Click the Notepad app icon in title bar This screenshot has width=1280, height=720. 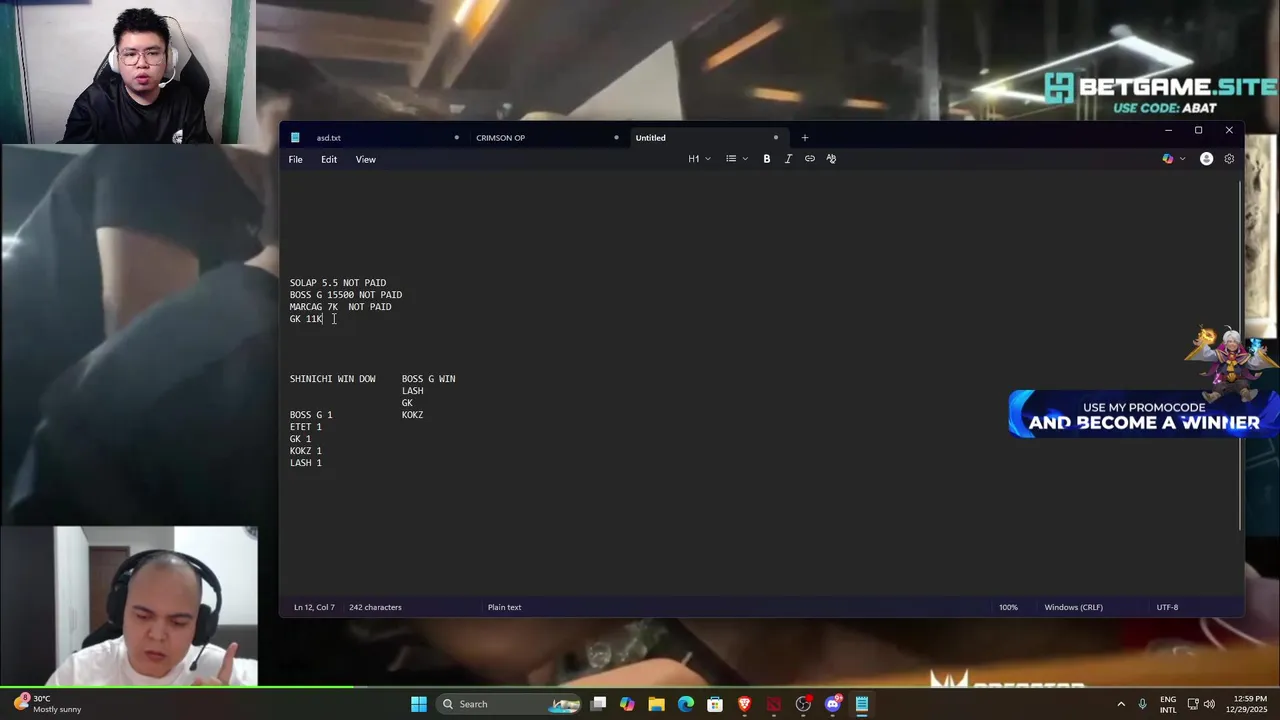[295, 138]
